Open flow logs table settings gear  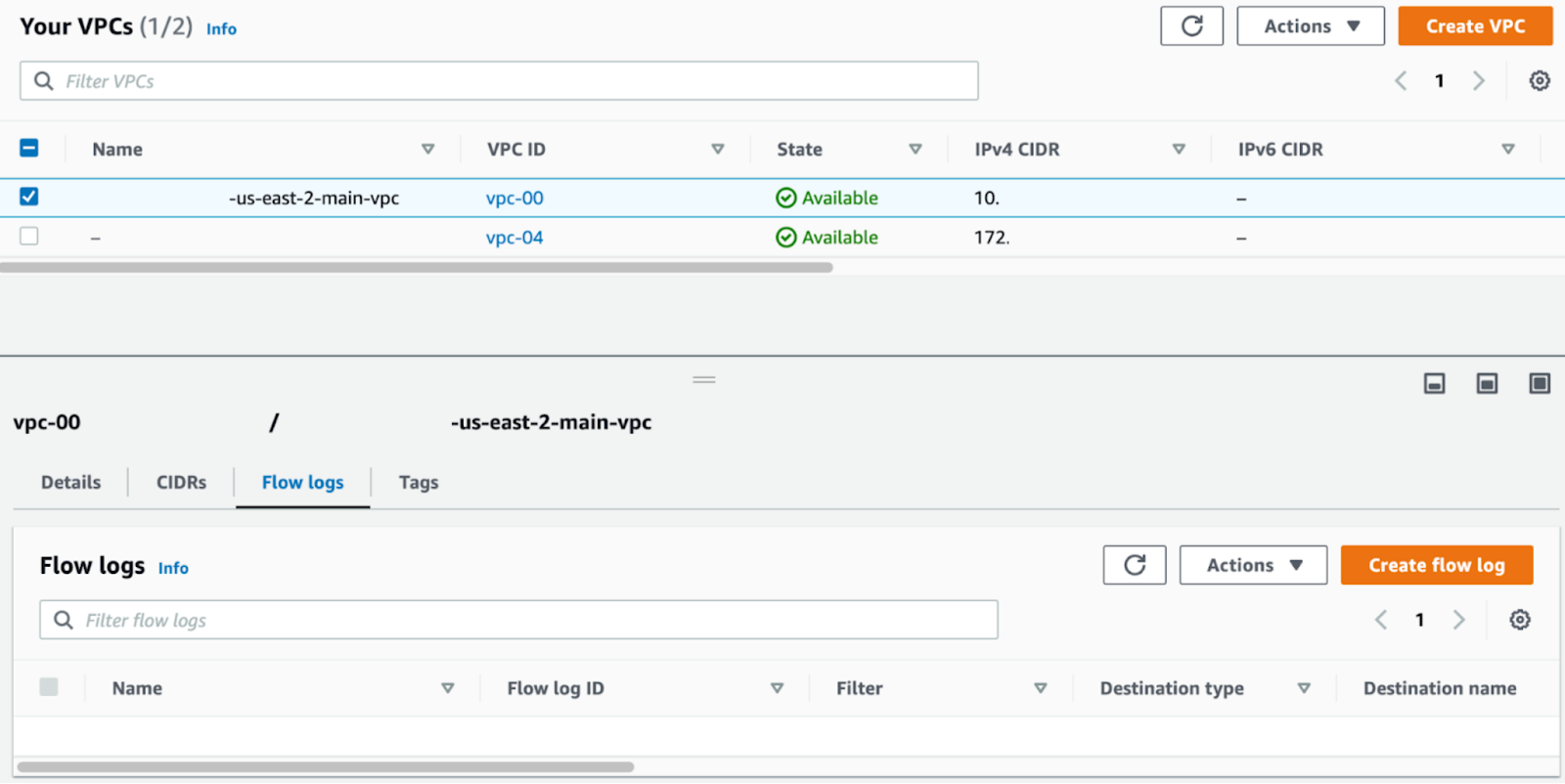pos(1519,620)
